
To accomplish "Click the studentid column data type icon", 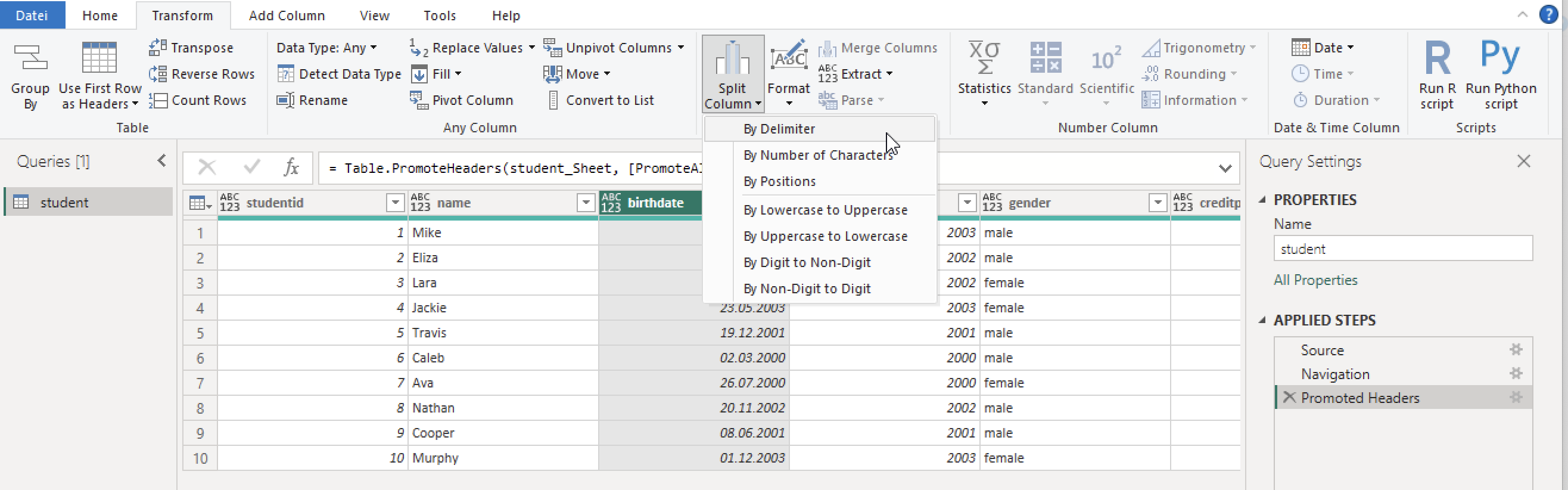I will (229, 202).
